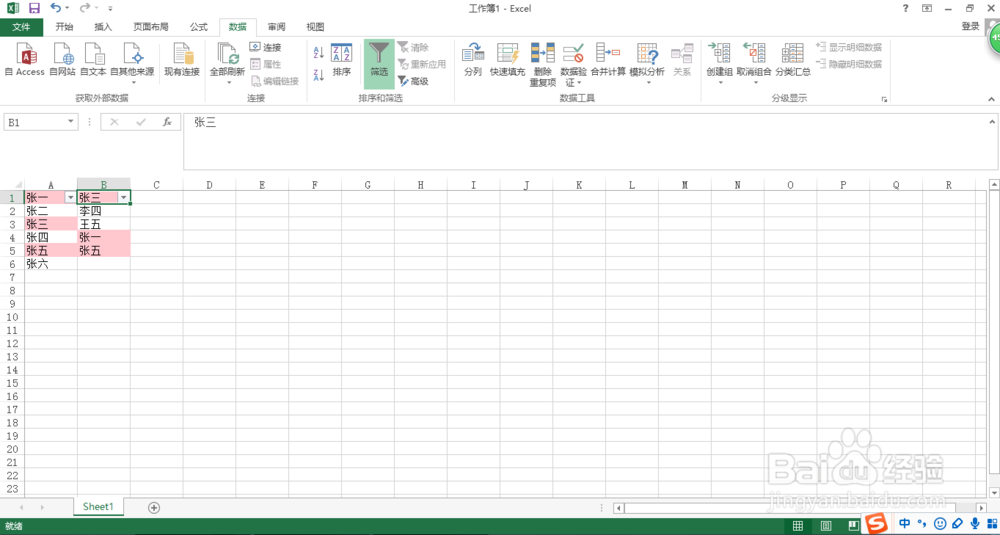Viewport: 1000px width, 535px height.
Task: Open filter dropdown in cell A1
Action: coord(71,198)
